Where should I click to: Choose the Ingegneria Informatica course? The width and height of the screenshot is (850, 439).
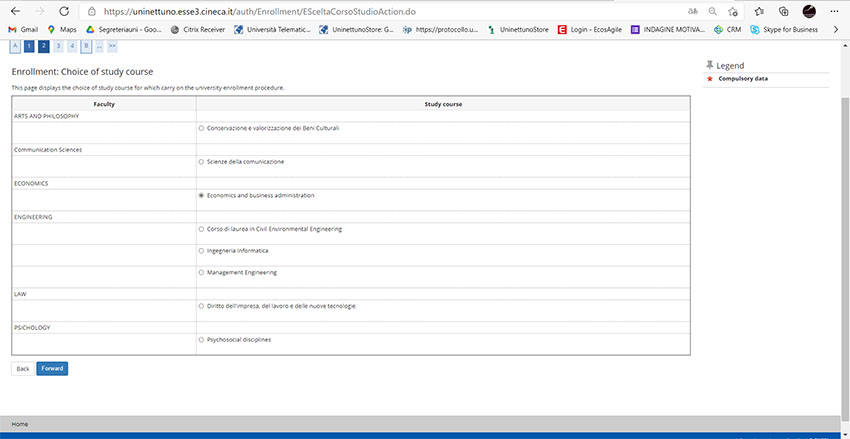[x=201, y=250]
